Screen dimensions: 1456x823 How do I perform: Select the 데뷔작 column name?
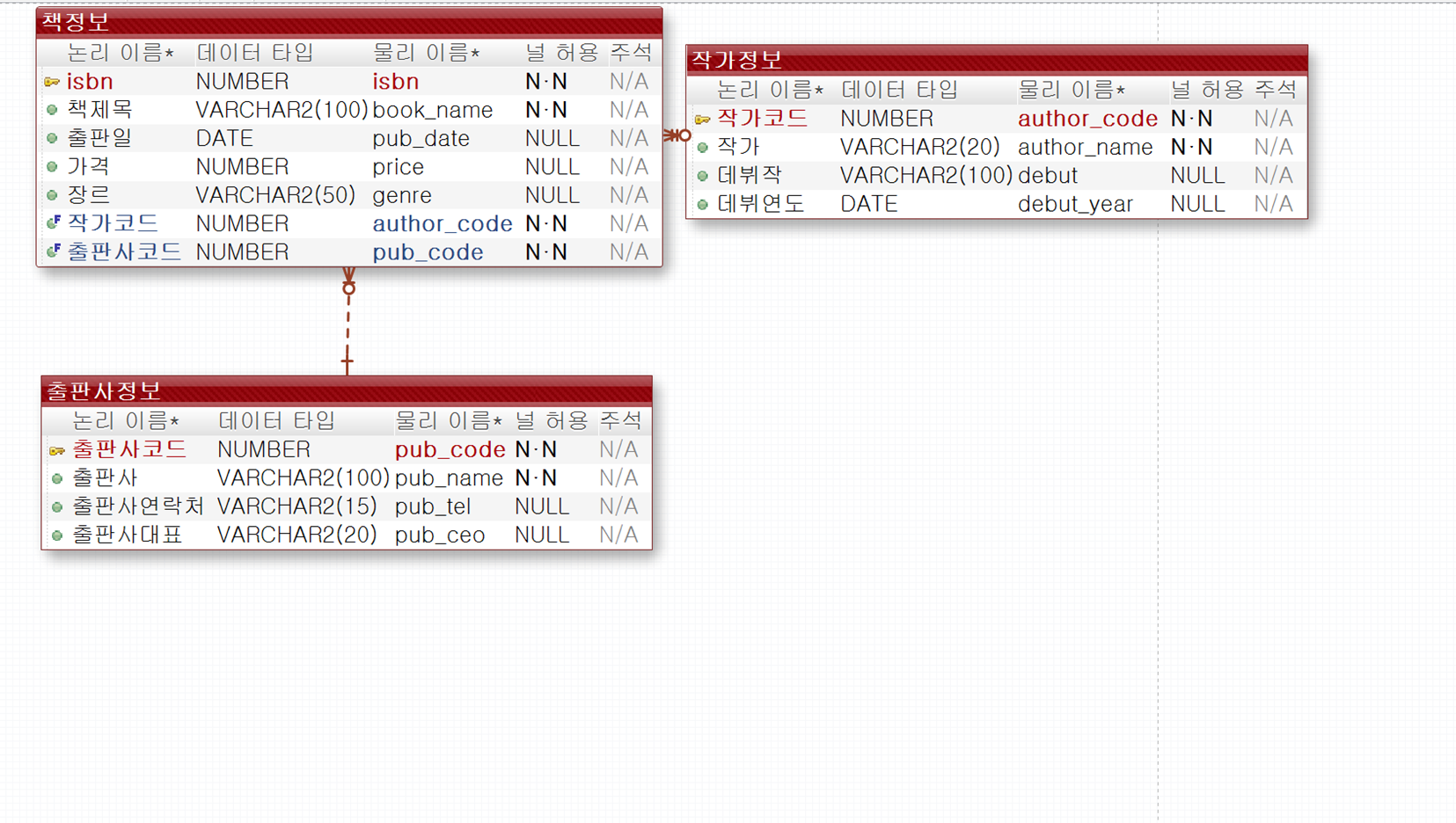coord(750,176)
